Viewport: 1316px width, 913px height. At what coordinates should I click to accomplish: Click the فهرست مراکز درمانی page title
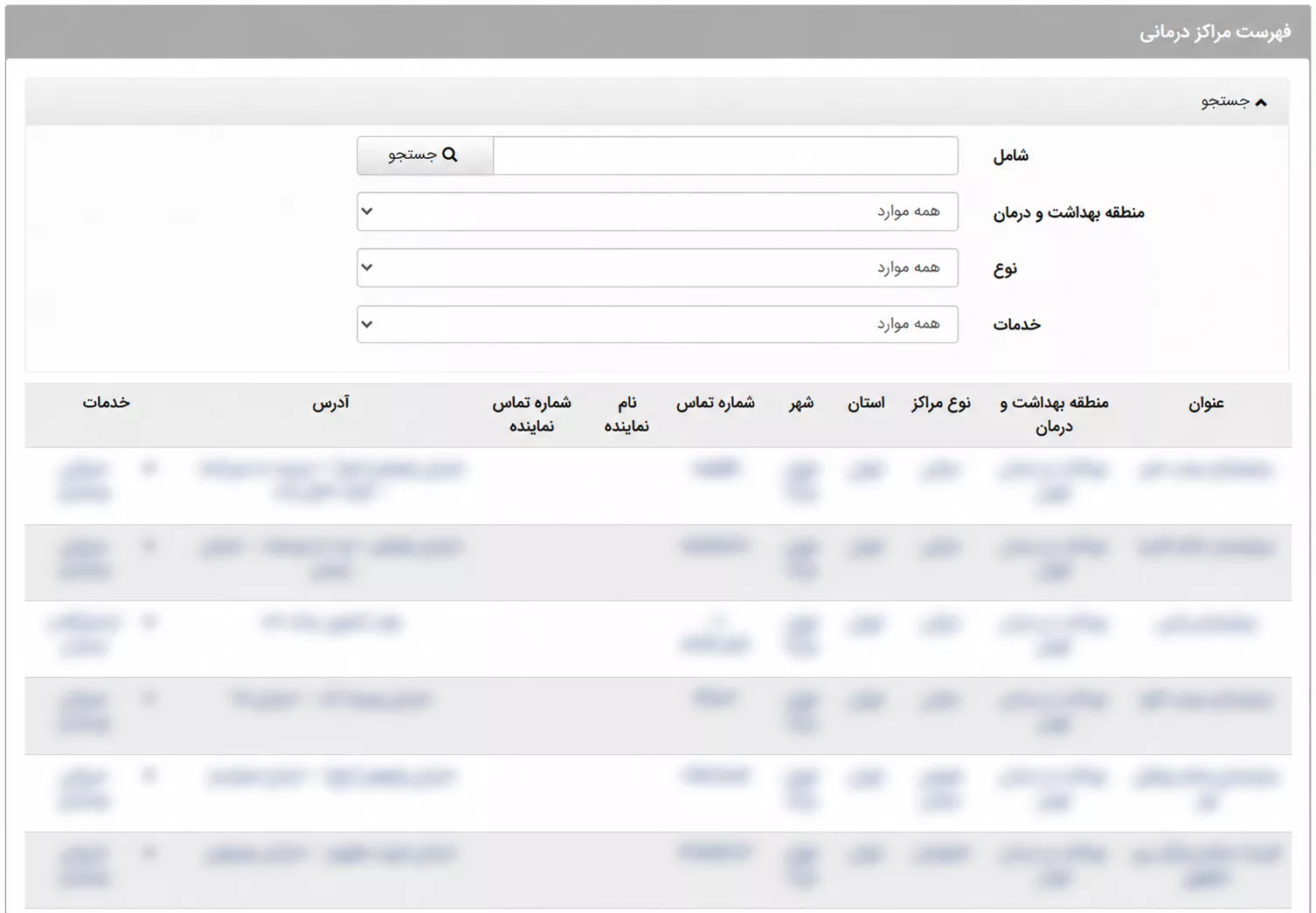(x=1216, y=32)
